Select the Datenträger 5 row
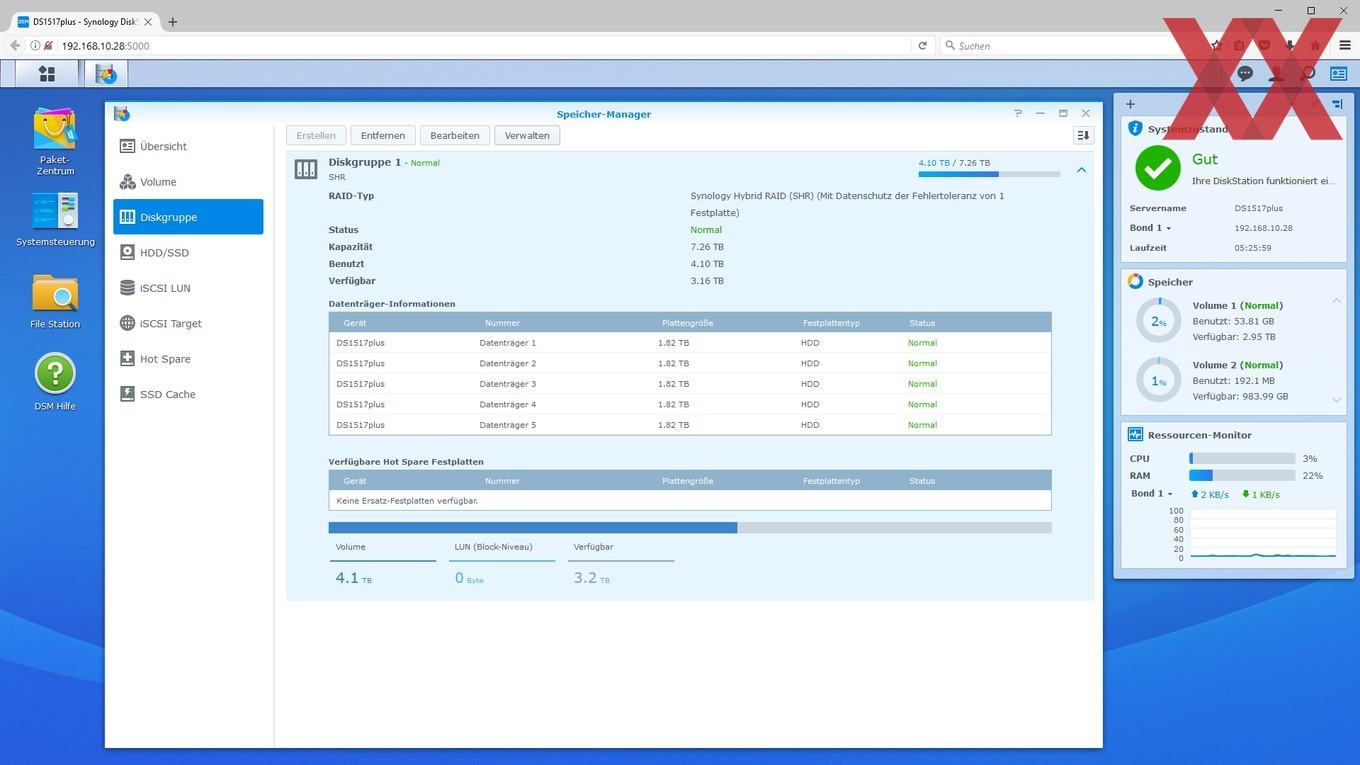This screenshot has width=1360, height=765. point(690,425)
